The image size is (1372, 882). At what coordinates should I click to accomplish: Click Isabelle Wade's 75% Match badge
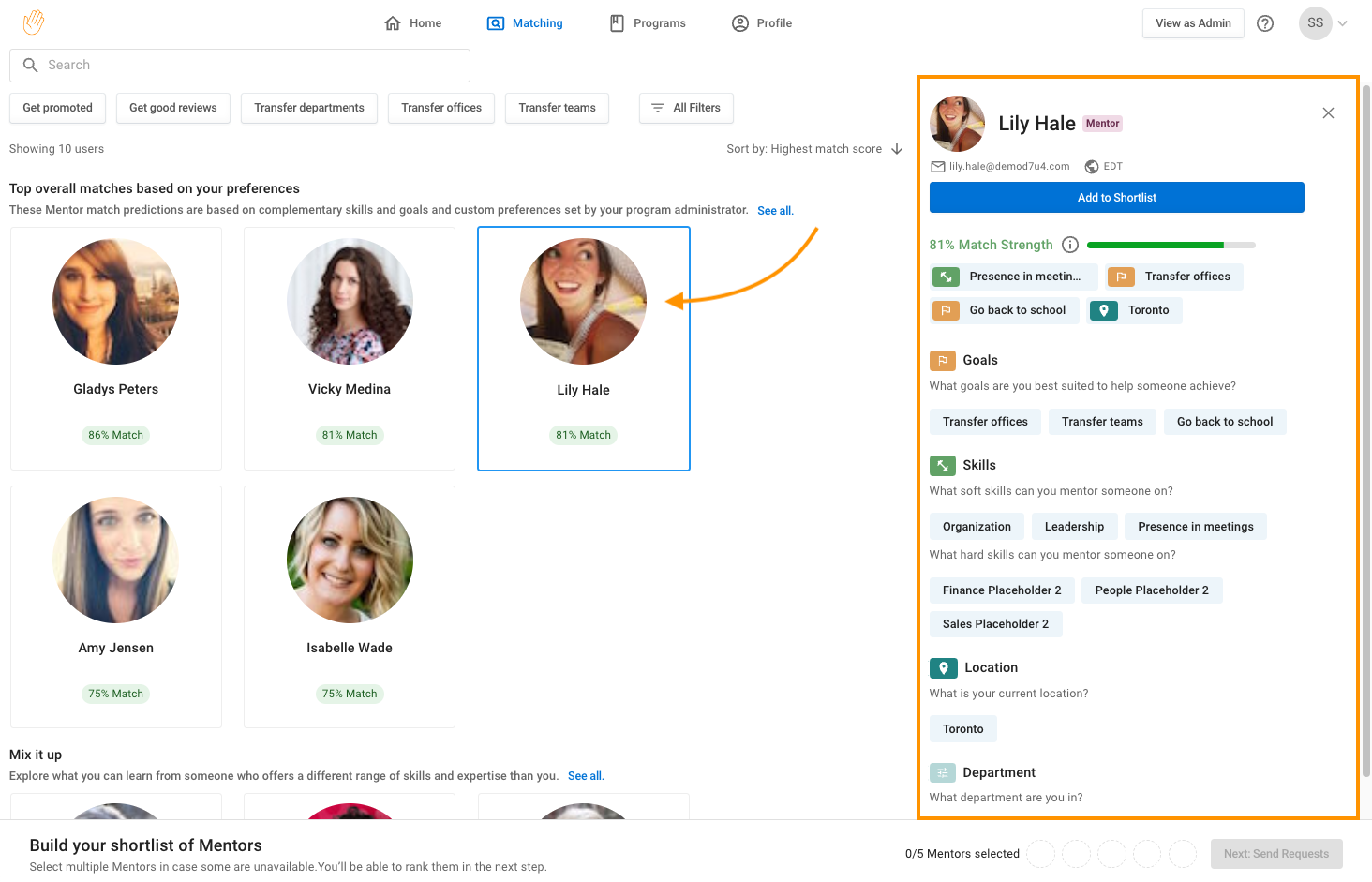[x=350, y=694]
